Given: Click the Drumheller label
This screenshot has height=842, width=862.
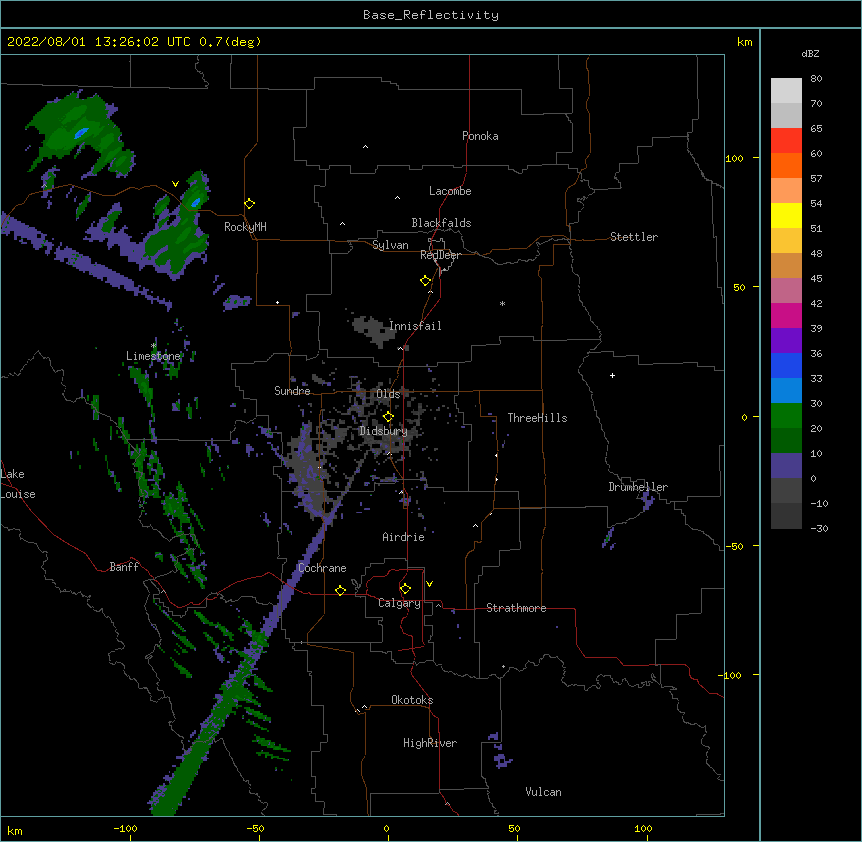Looking at the screenshot, I should (638, 487).
